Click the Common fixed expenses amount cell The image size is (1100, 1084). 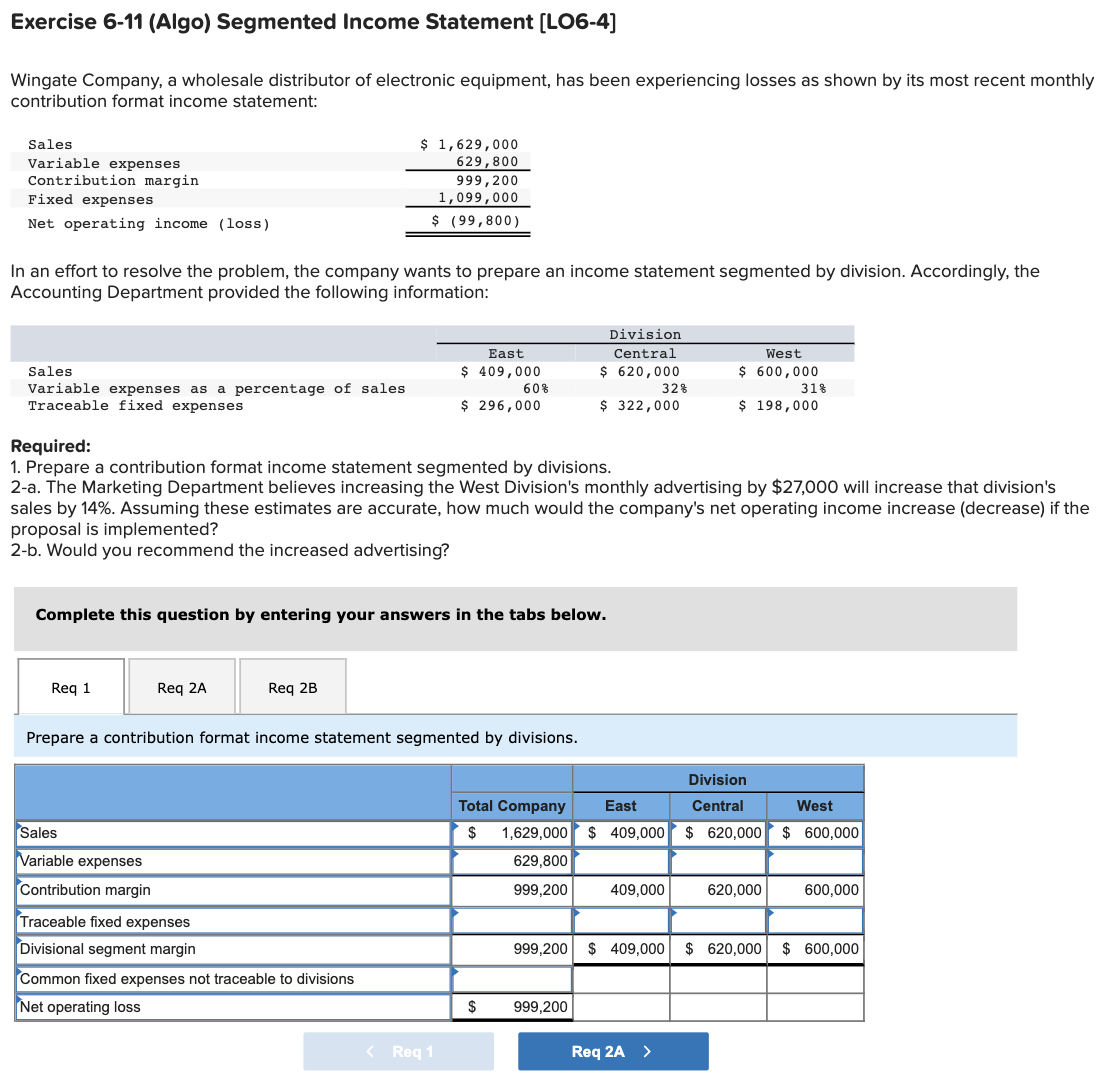pyautogui.click(x=511, y=978)
